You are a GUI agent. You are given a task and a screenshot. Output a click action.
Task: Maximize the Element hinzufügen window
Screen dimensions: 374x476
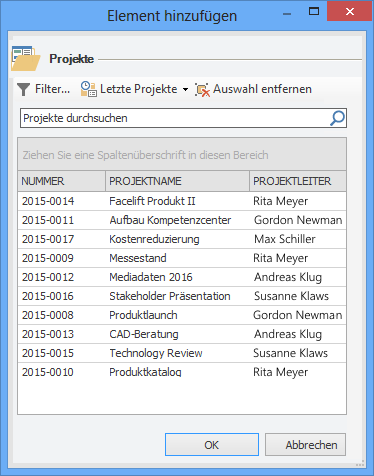(314, 12)
